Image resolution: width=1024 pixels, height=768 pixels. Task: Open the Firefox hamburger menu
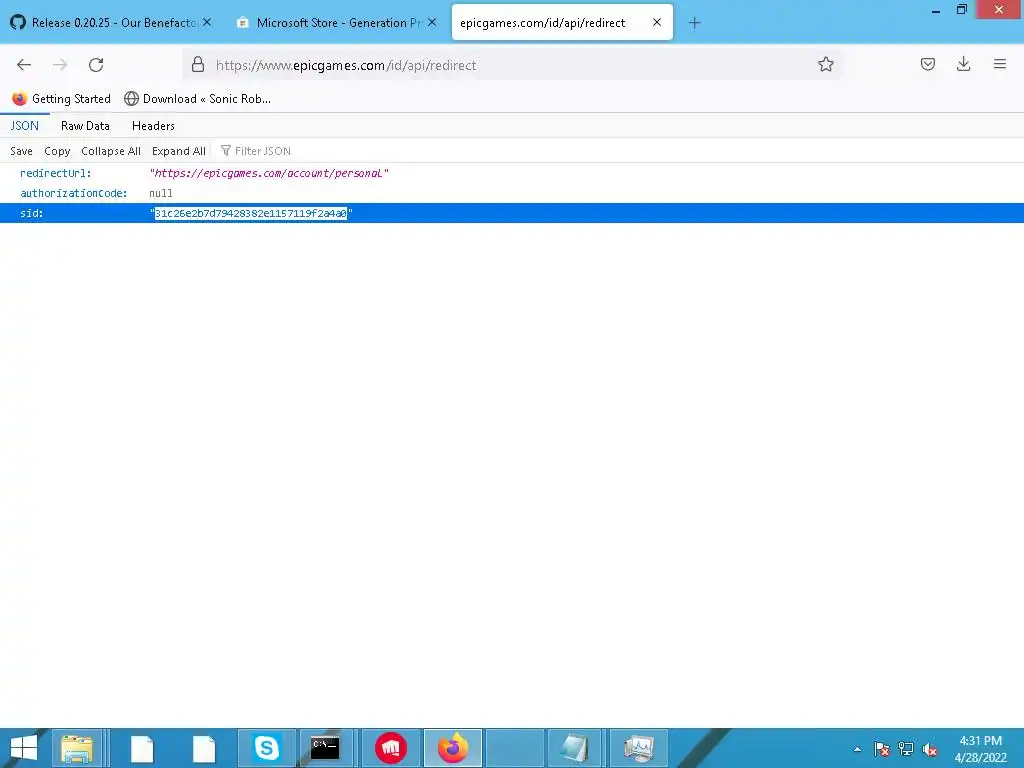coord(1000,64)
